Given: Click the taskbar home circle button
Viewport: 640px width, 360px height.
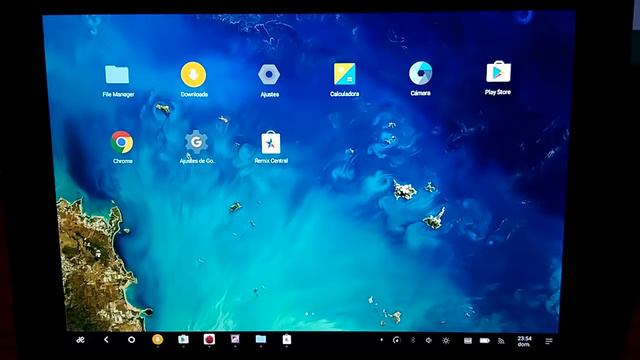Looking at the screenshot, I should click(x=131, y=340).
